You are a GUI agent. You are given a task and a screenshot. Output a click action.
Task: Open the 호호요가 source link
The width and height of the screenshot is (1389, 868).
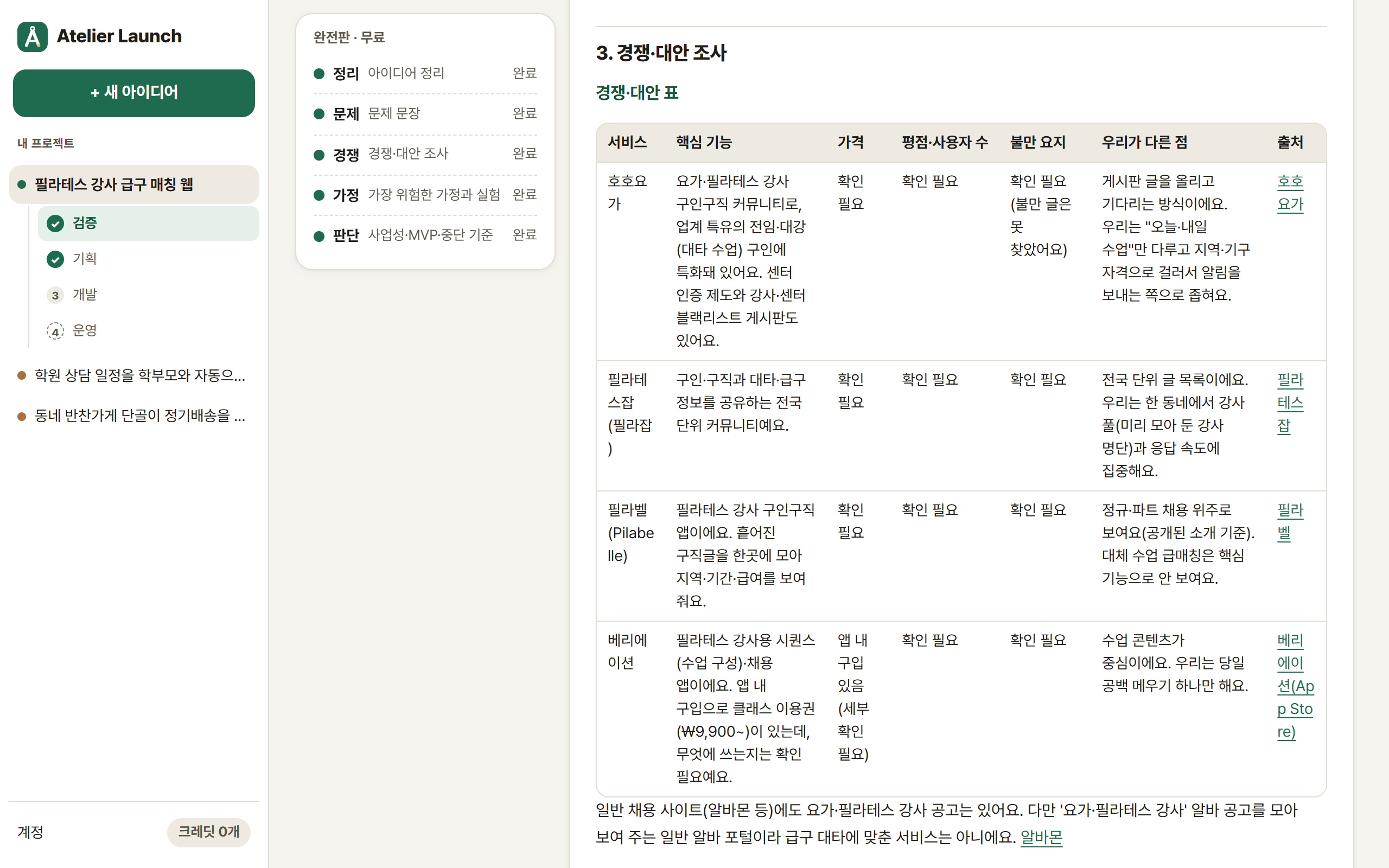(1290, 193)
